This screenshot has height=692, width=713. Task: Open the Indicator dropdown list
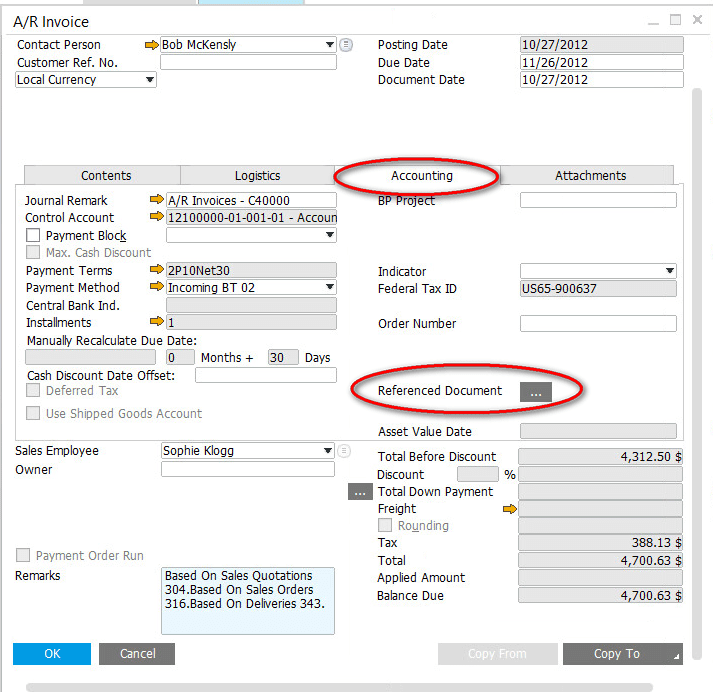(670, 271)
